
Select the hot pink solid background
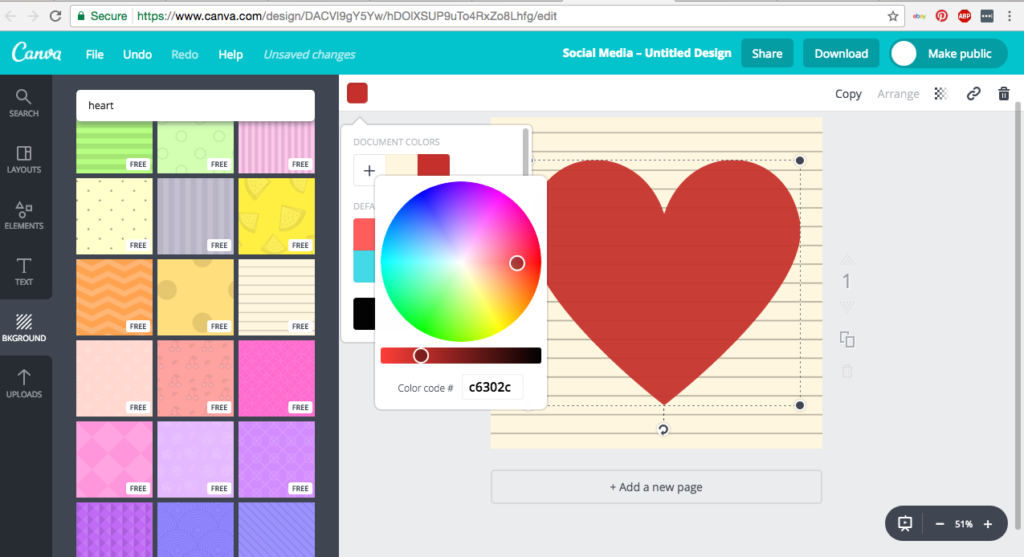(x=276, y=378)
